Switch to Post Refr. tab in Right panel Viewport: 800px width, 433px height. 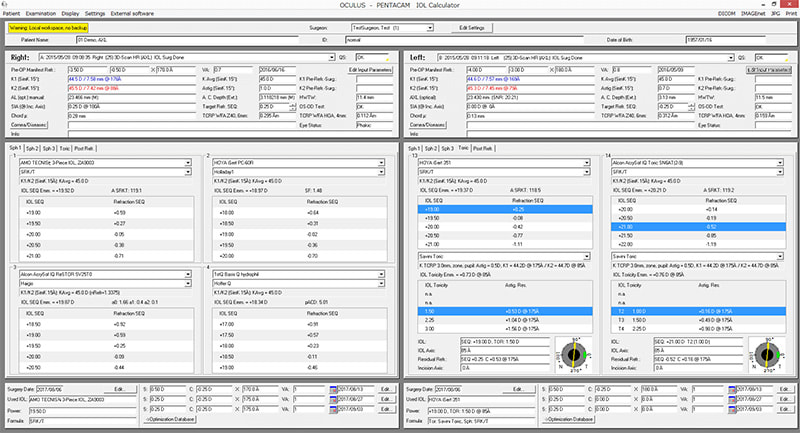pos(84,148)
